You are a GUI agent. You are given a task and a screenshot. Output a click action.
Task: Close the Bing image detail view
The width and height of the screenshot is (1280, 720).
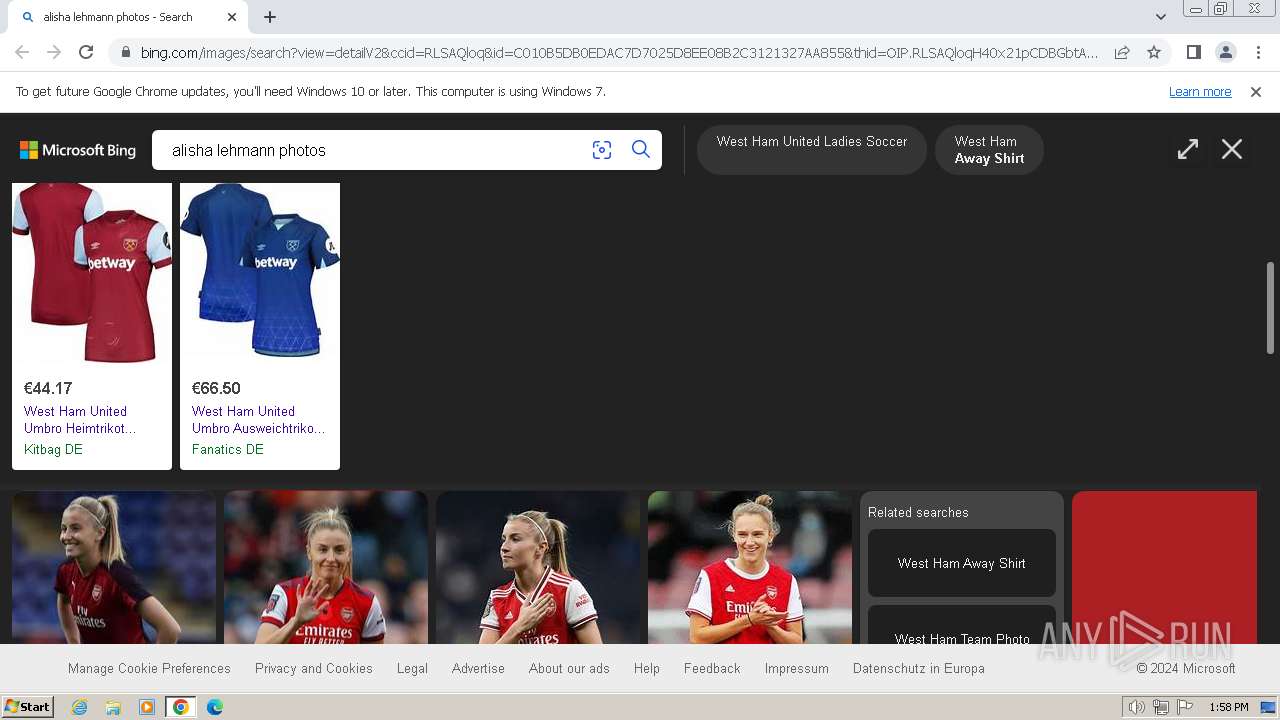[x=1232, y=149]
